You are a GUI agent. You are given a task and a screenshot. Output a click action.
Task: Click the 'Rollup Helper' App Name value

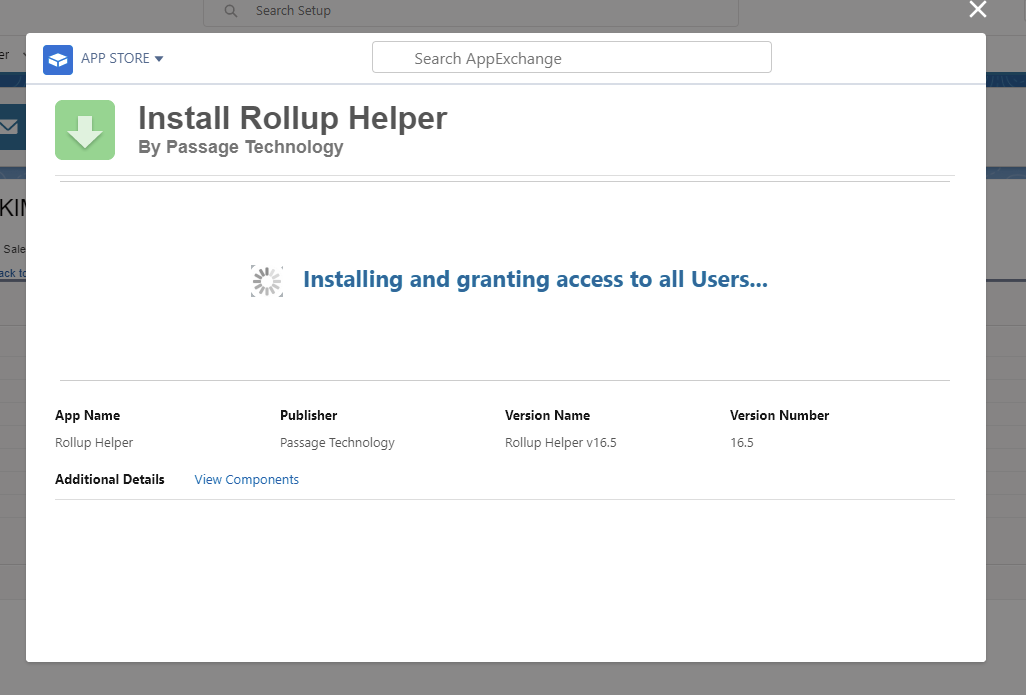94,442
